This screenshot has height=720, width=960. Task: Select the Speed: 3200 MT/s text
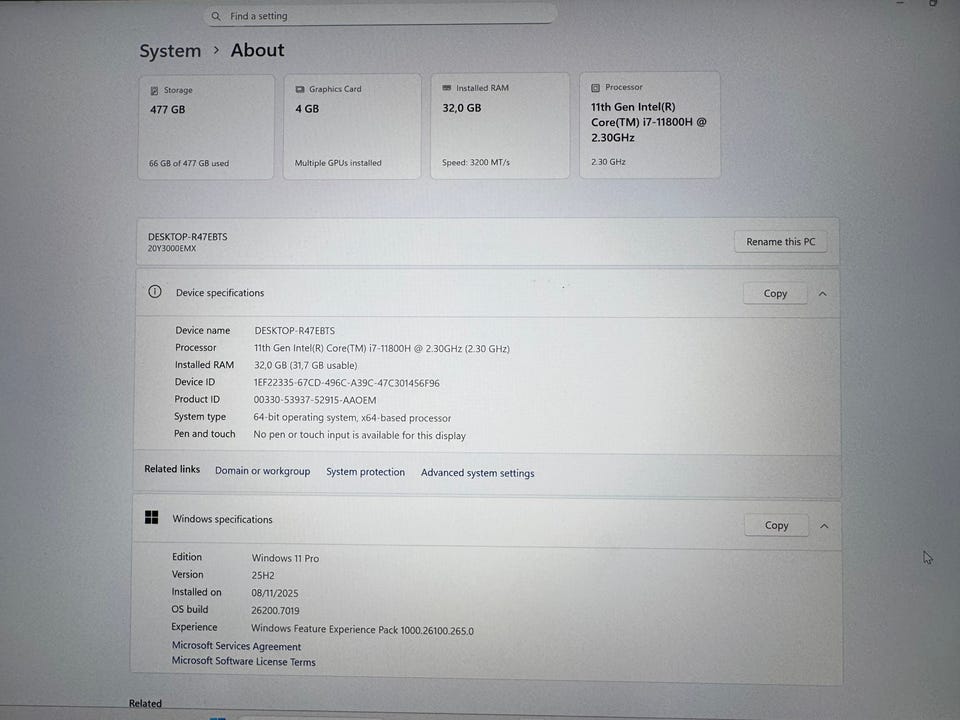pos(476,163)
